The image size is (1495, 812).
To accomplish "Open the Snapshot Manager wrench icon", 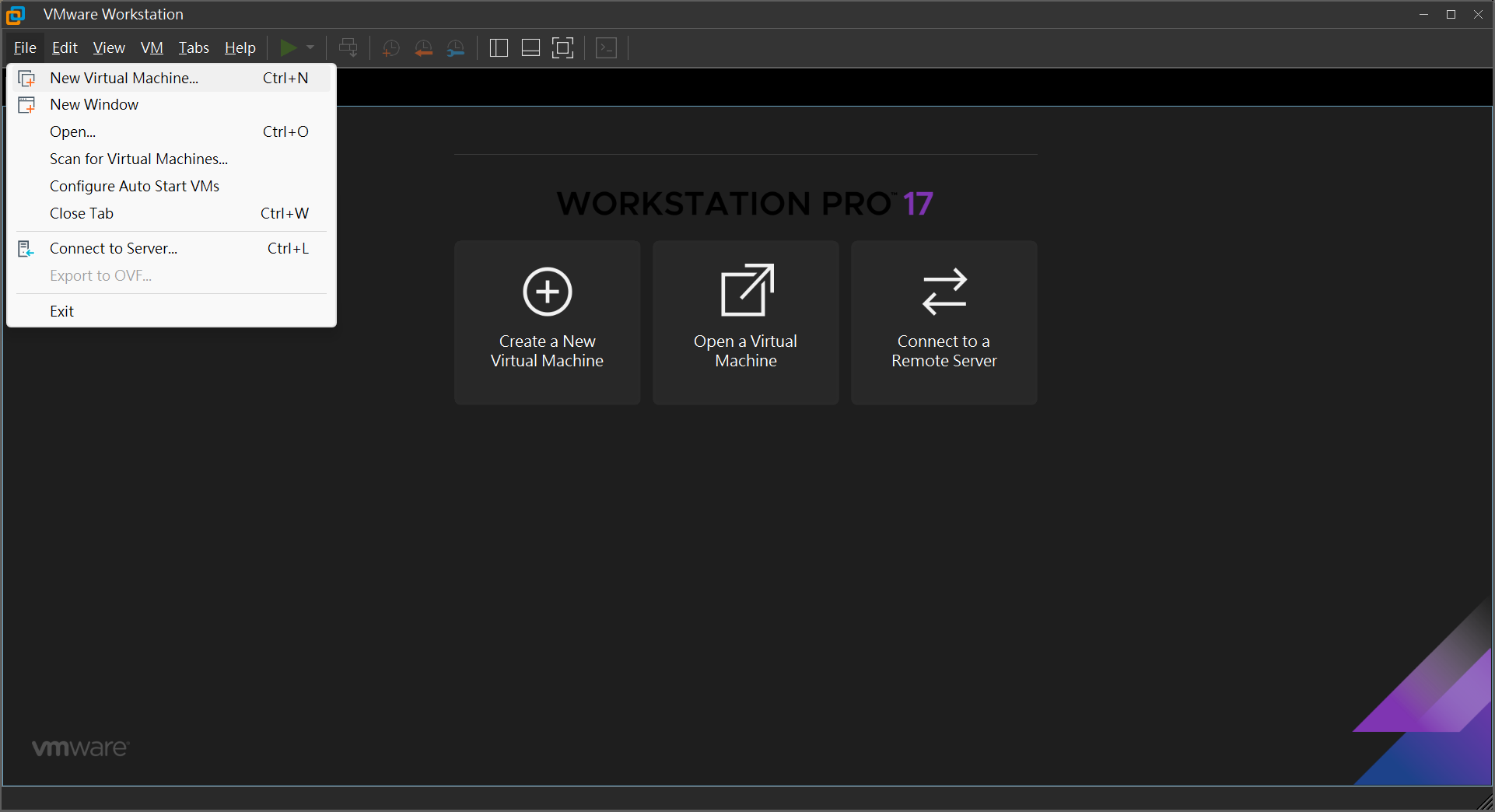I will 456,48.
